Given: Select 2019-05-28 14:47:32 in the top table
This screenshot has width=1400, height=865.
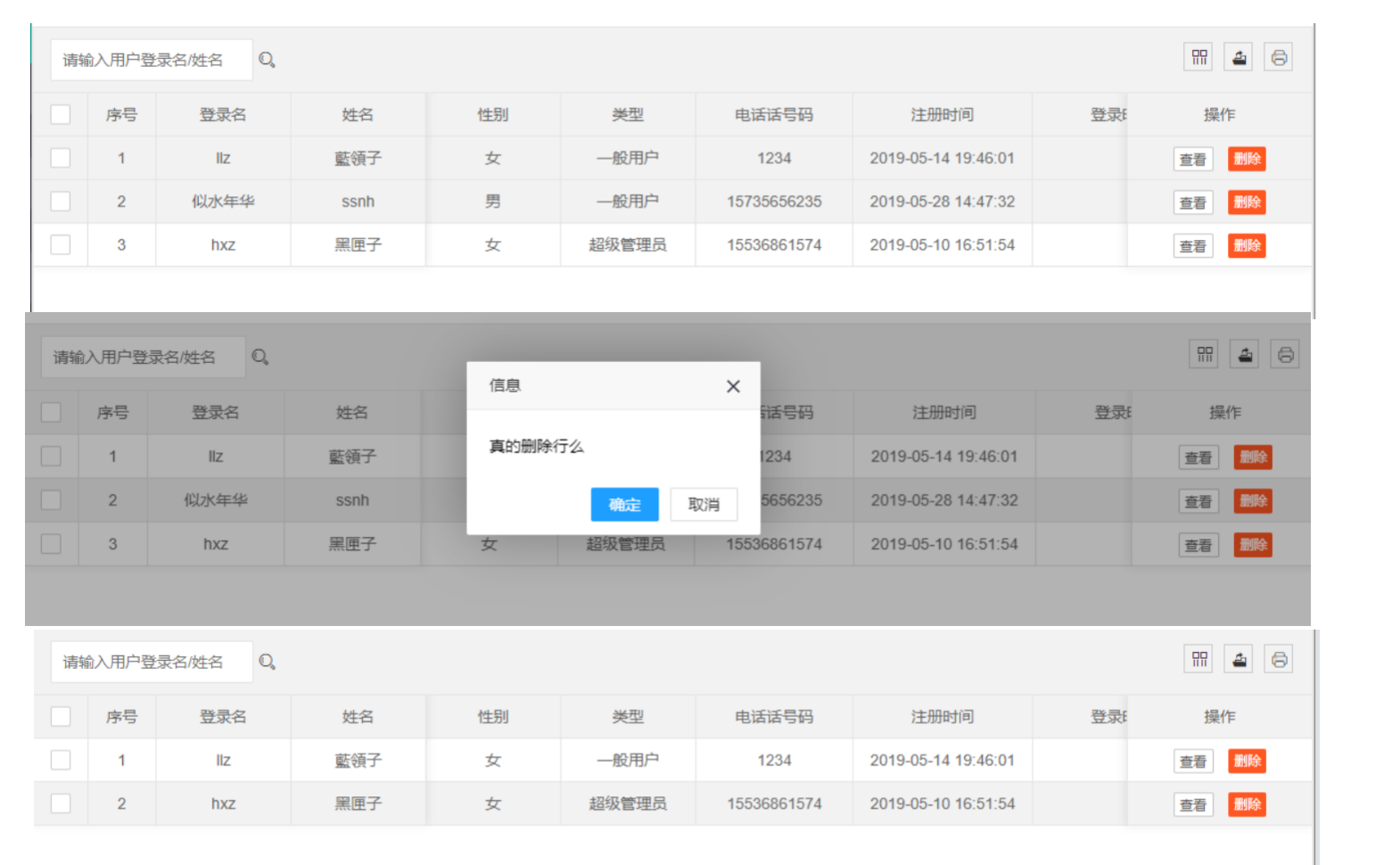Looking at the screenshot, I should pyautogui.click(x=943, y=202).
